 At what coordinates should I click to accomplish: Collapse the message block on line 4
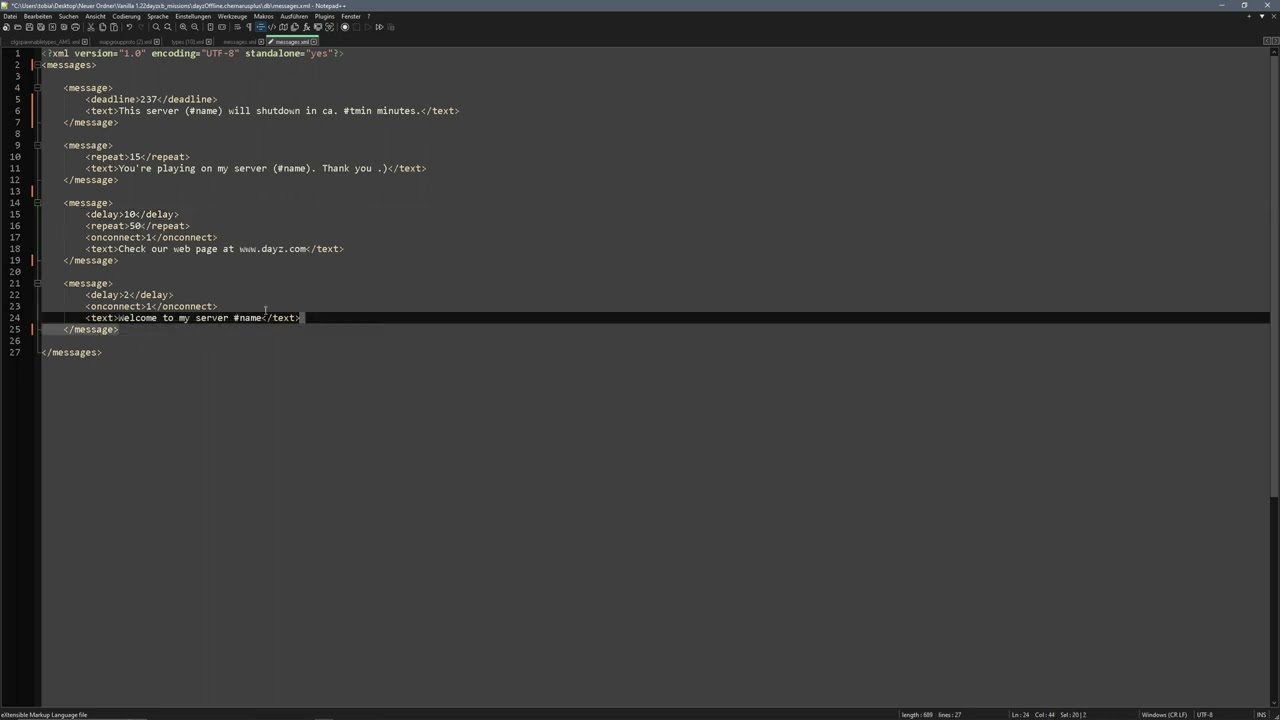(x=37, y=88)
